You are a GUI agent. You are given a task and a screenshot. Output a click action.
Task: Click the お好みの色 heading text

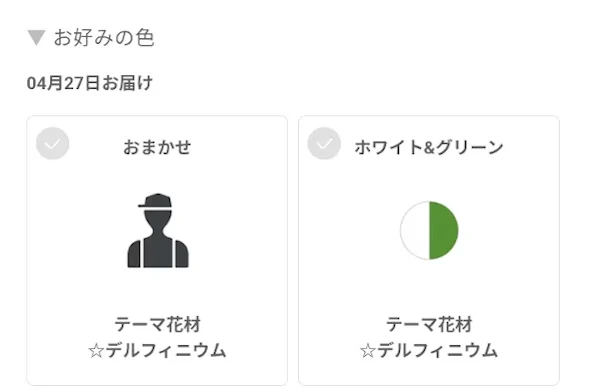click(x=104, y=37)
